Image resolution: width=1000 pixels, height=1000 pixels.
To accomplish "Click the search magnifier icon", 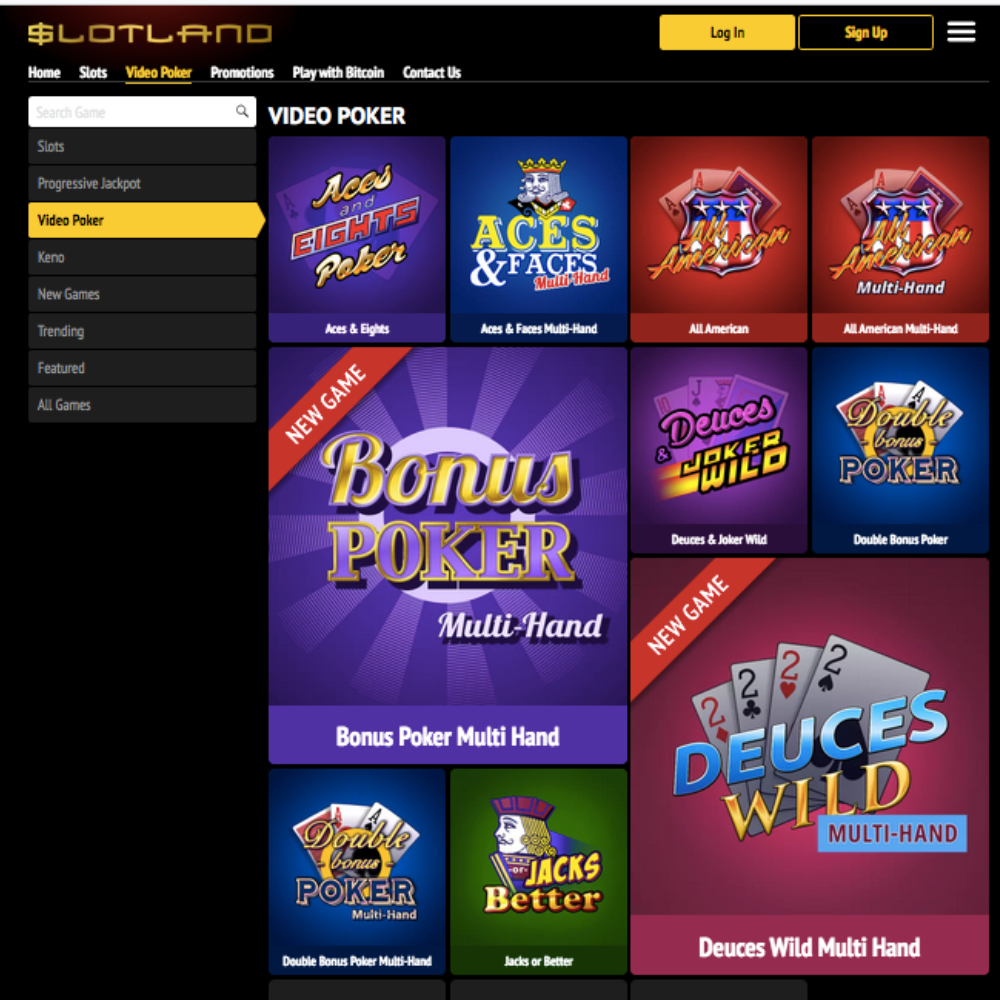I will pos(242,111).
